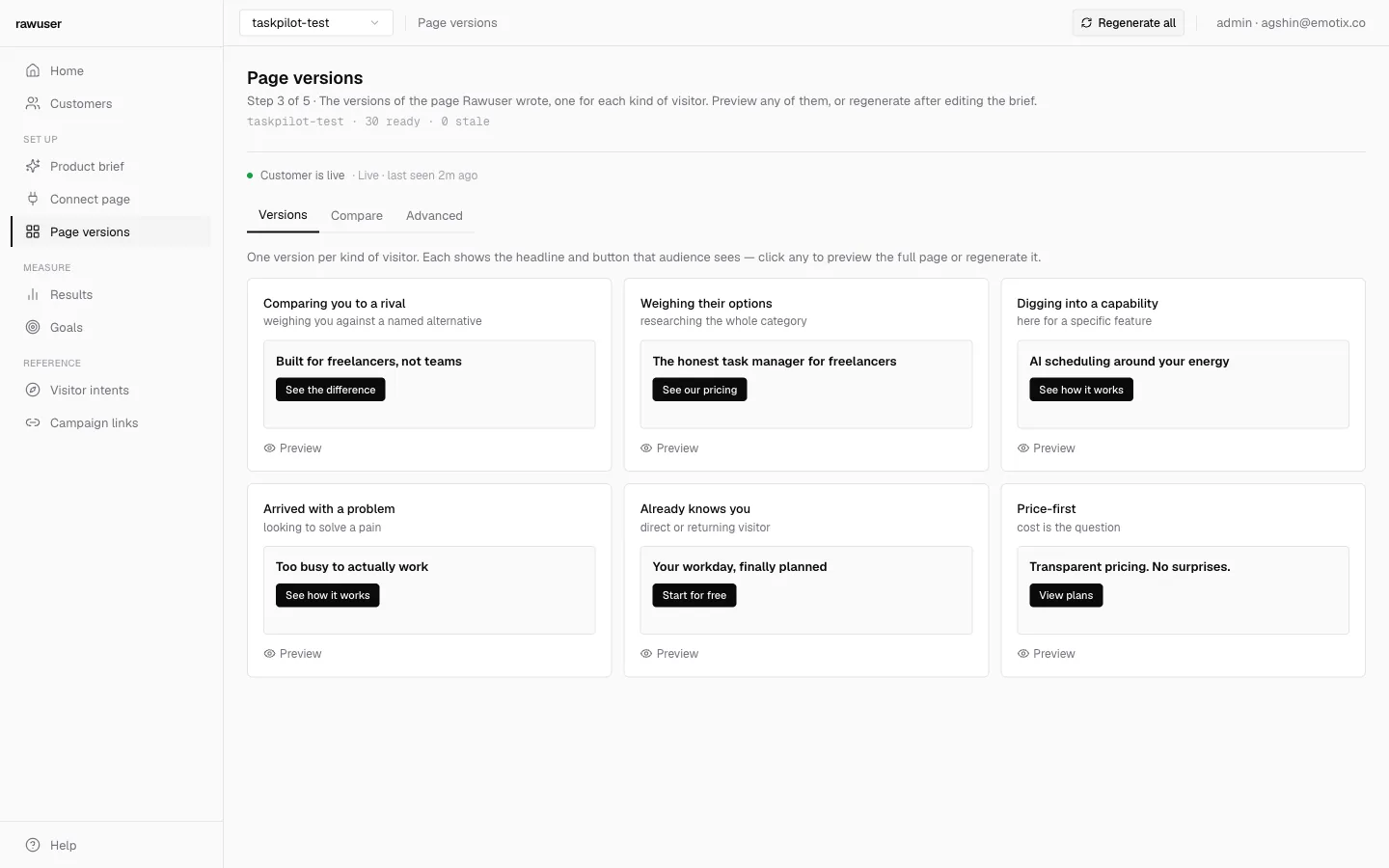Screen dimensions: 1389x868
Task: Click the Your workday, finally planned headline
Action: point(740,567)
